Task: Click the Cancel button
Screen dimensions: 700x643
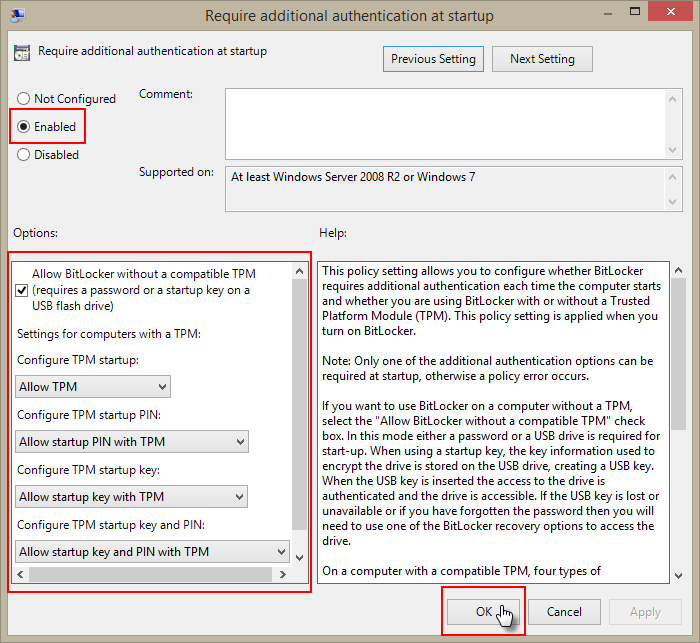Action: click(564, 612)
